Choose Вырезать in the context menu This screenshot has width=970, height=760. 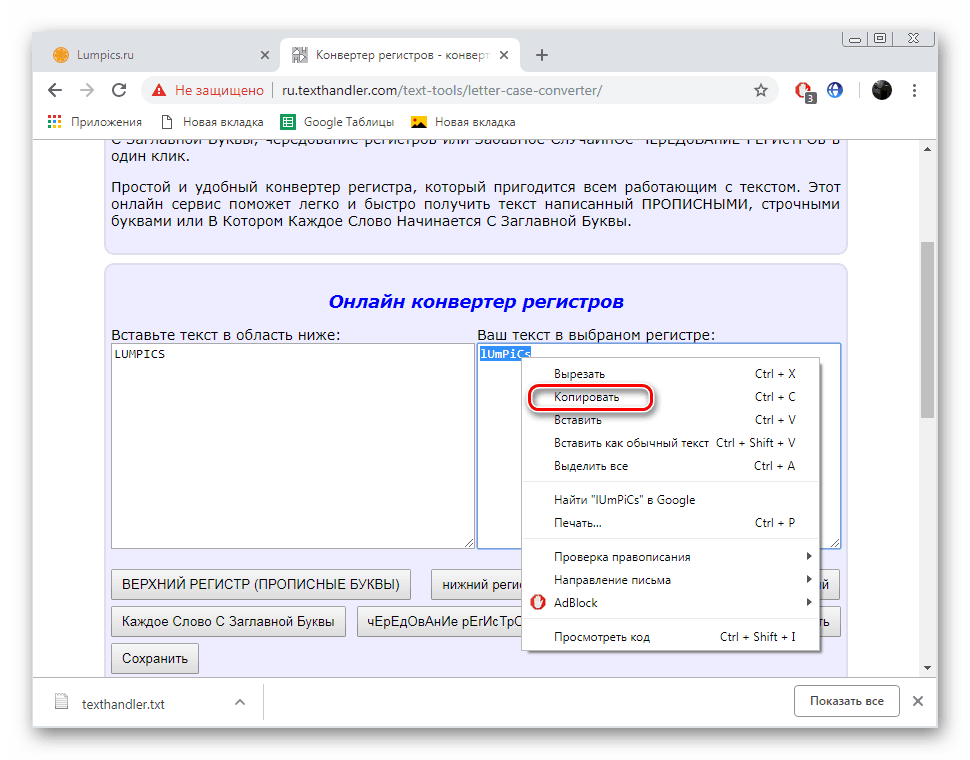click(671, 374)
